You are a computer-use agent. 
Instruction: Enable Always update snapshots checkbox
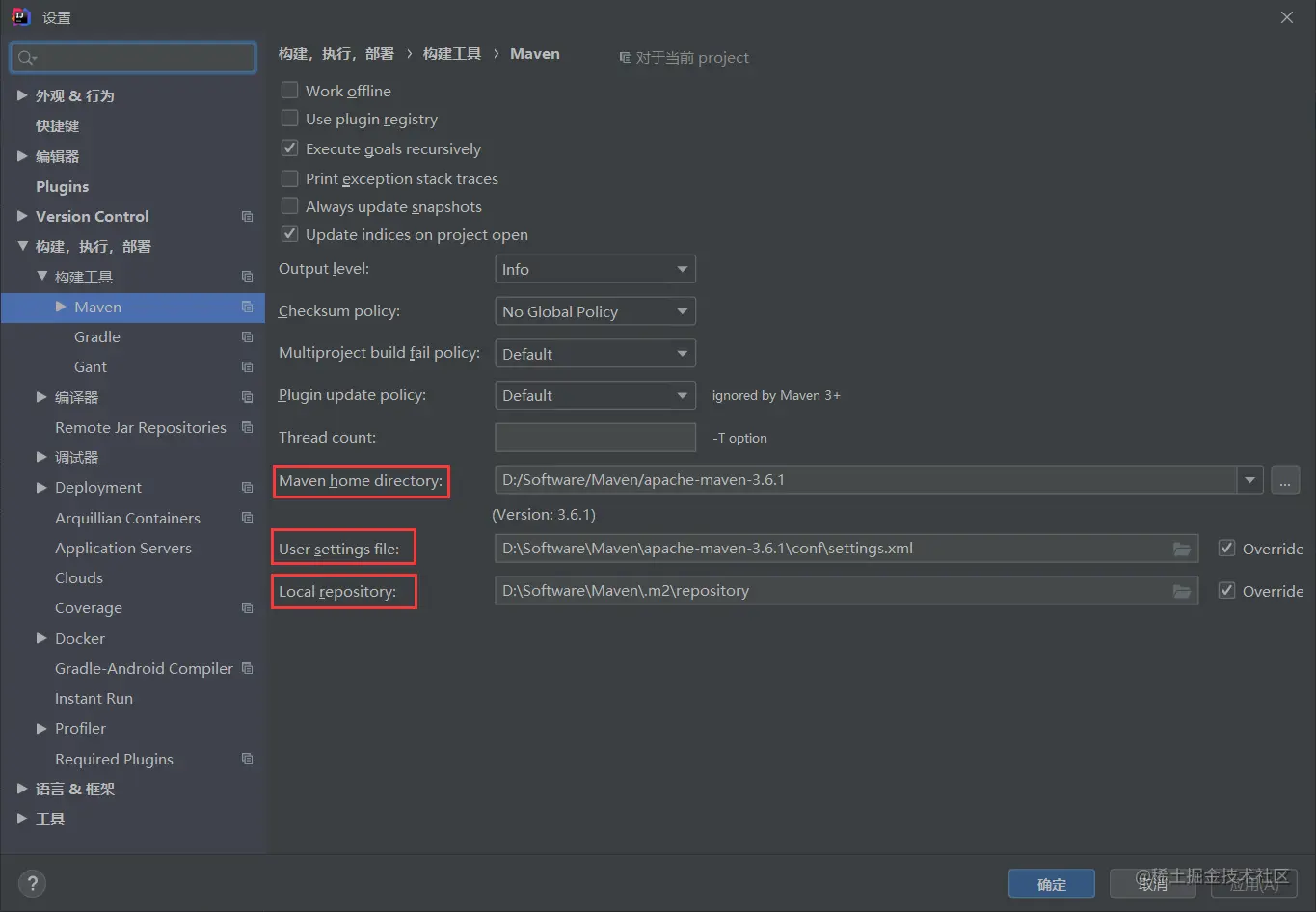coord(289,206)
